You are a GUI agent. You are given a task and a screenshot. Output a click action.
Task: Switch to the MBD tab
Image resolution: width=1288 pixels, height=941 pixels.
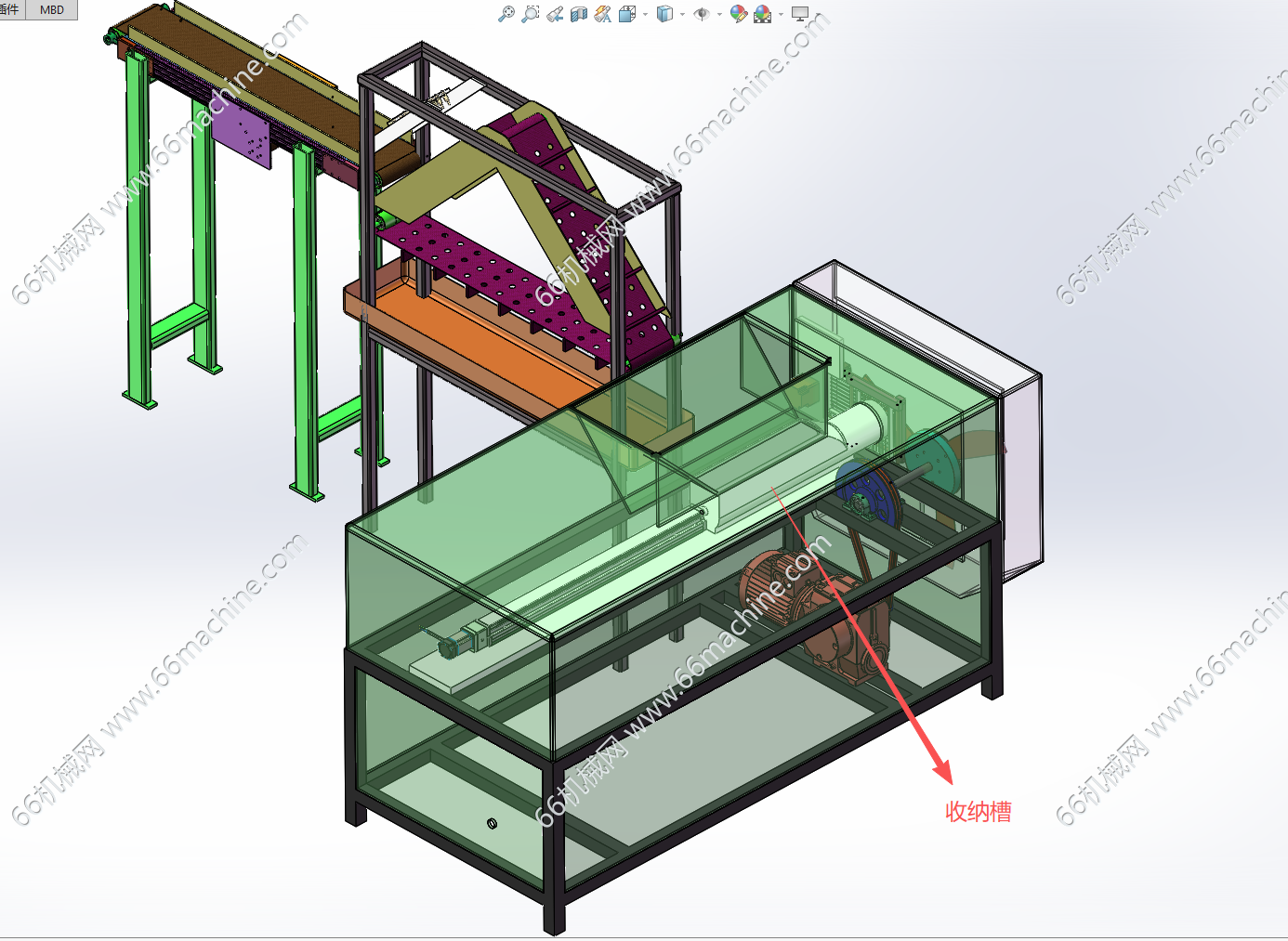(52, 9)
